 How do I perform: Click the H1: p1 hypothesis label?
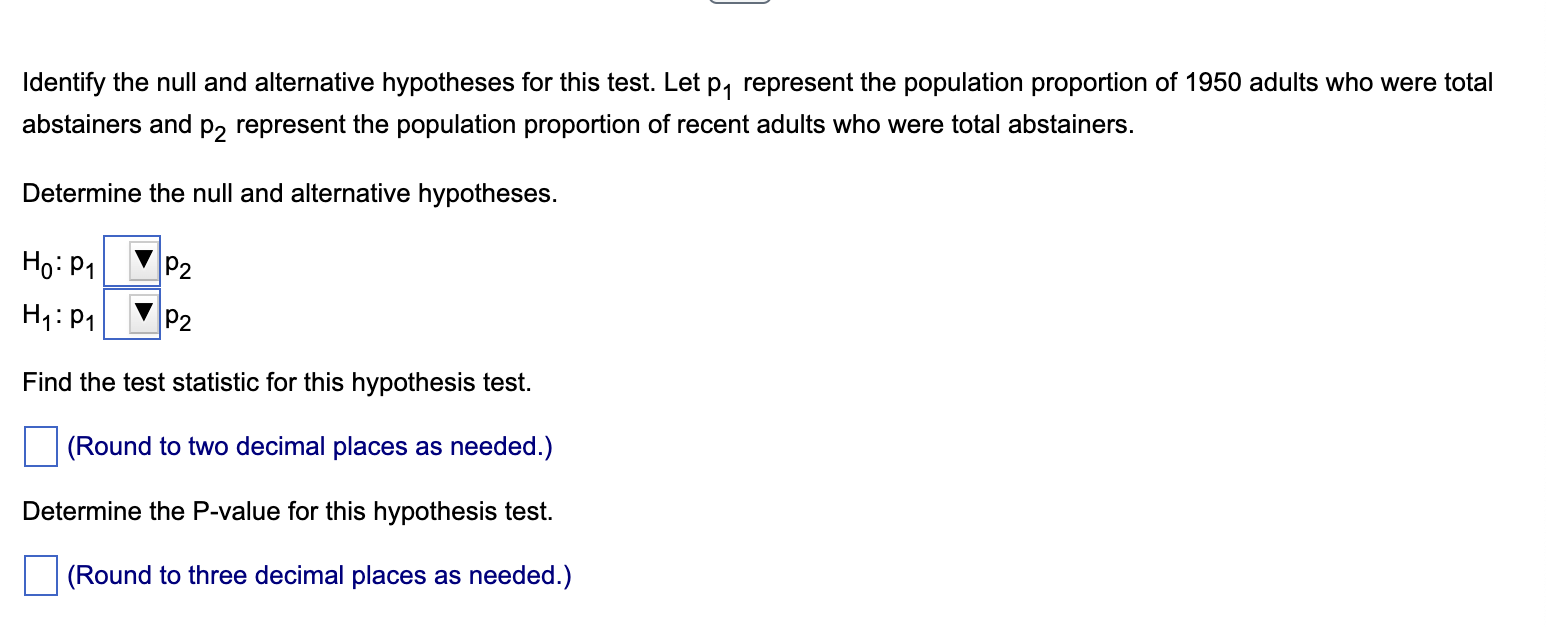[x=56, y=316]
